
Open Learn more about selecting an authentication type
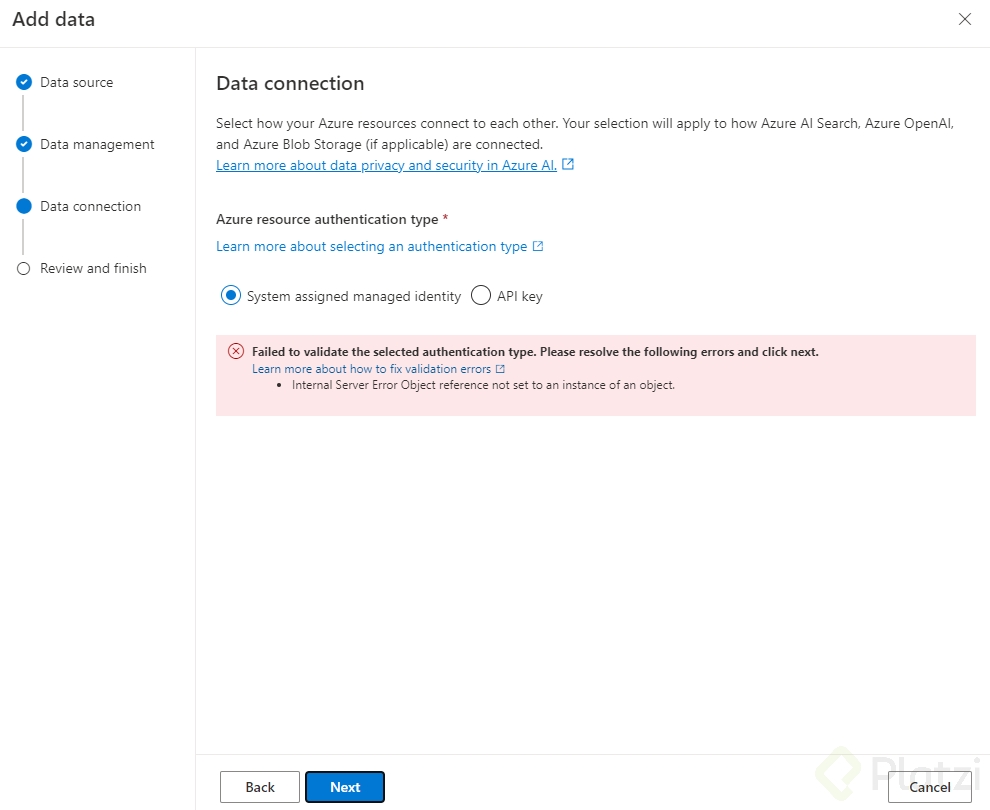coord(371,247)
